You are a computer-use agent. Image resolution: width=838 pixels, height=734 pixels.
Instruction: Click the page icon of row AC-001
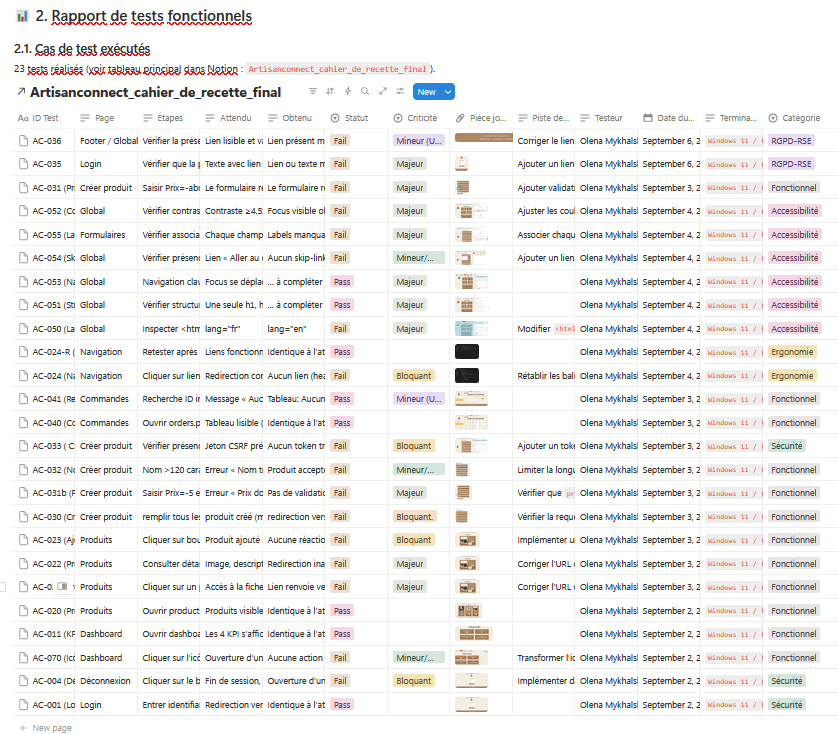pos(24,705)
